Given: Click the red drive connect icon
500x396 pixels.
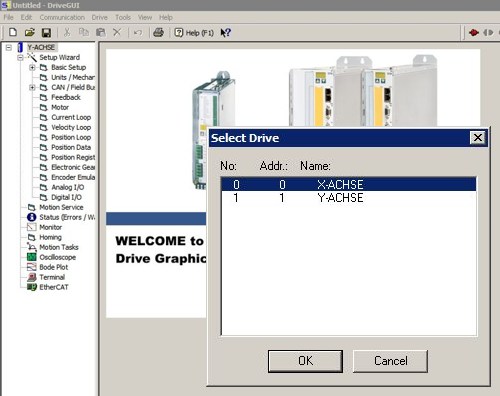Looking at the screenshot, I should tap(474, 32).
